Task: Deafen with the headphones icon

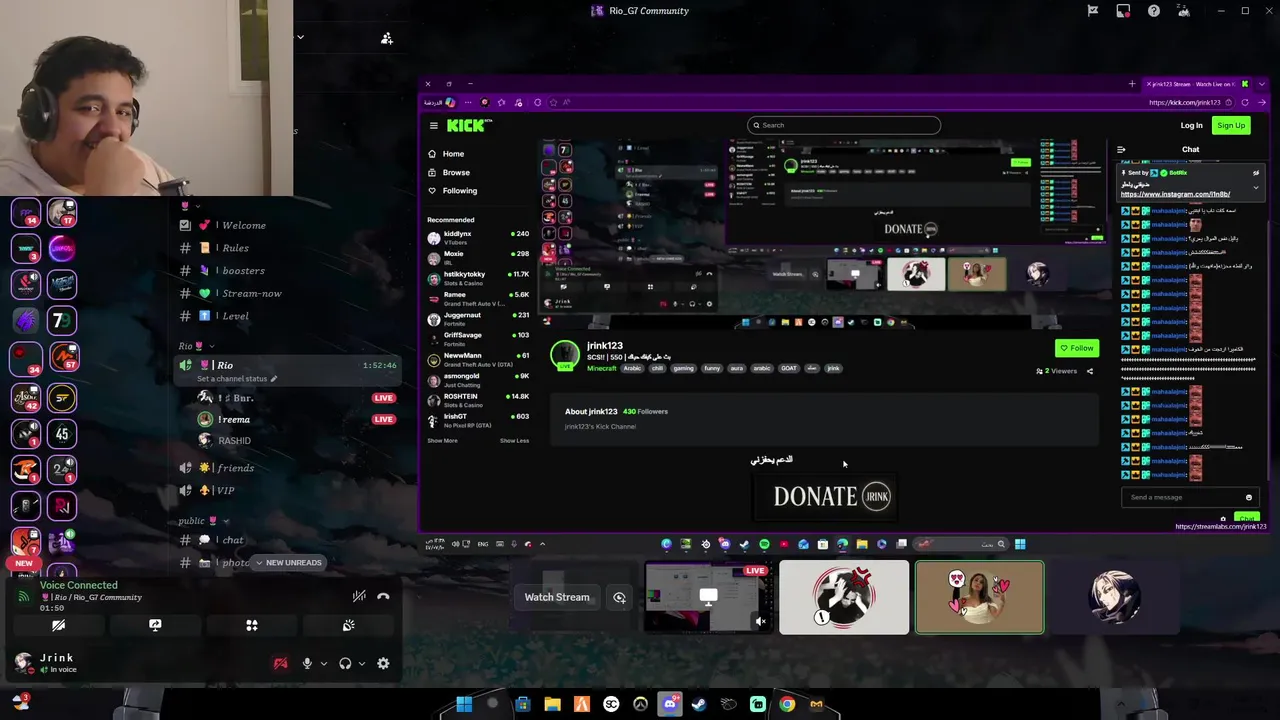Action: [x=345, y=663]
